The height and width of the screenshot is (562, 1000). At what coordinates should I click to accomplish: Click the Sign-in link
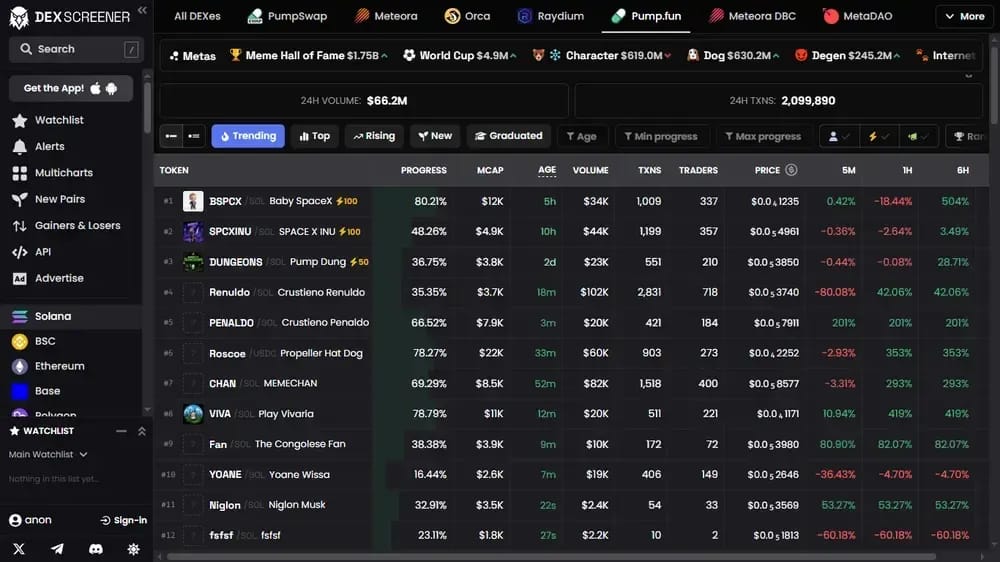tap(124, 521)
